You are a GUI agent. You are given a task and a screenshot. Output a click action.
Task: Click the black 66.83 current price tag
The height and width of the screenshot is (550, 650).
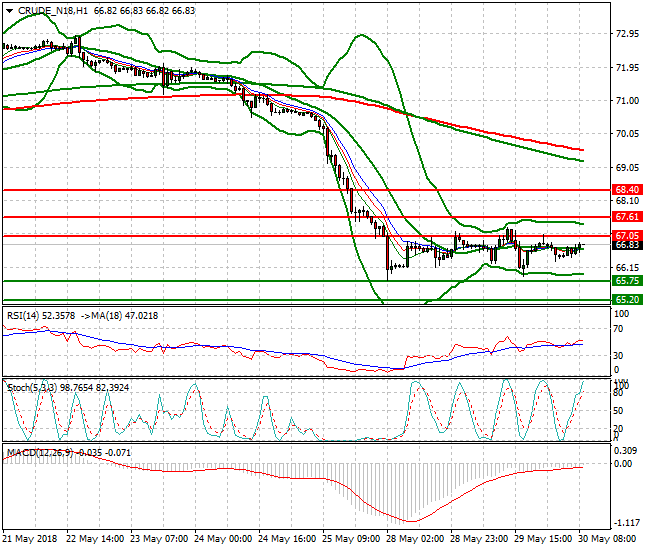pyautogui.click(x=627, y=245)
